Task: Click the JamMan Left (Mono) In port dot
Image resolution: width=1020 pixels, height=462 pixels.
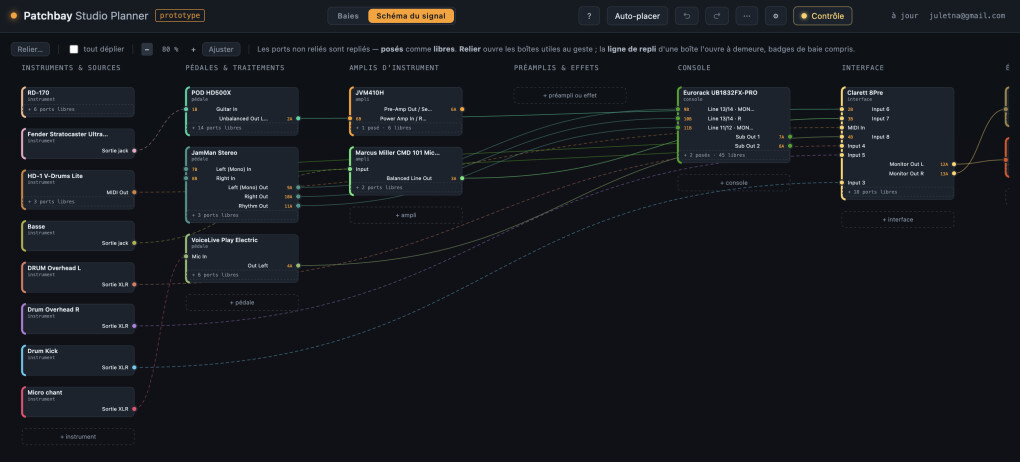Action: click(x=186, y=169)
